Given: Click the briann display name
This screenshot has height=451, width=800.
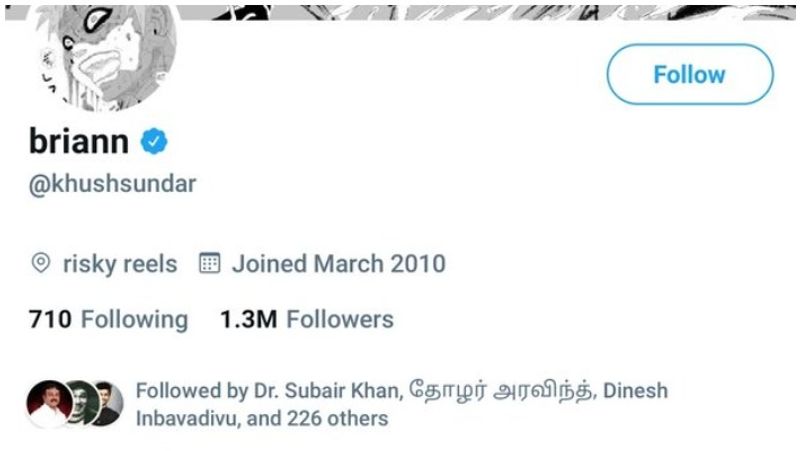Looking at the screenshot, I should [79, 142].
